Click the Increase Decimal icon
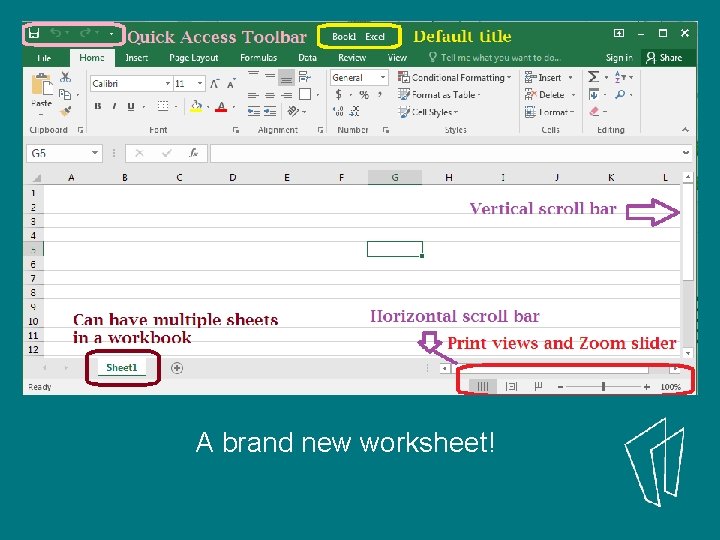Screen dimensions: 720x540 point(338,111)
